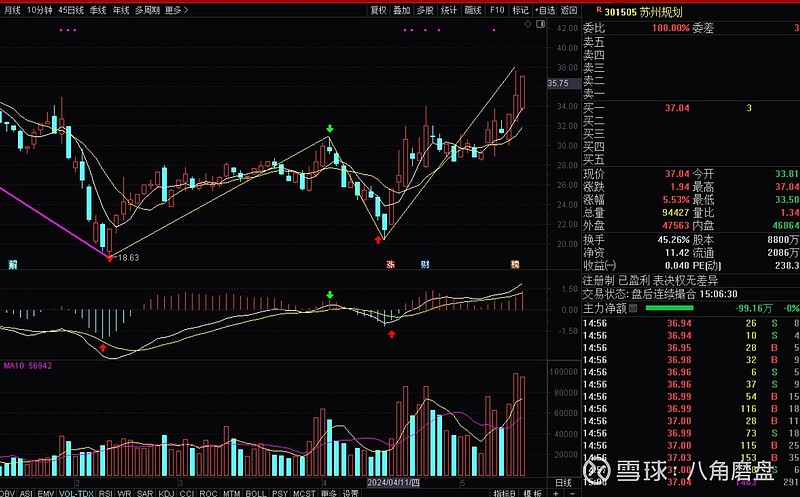
Task: Open the 复权 adjustment dropdown
Action: (x=379, y=10)
